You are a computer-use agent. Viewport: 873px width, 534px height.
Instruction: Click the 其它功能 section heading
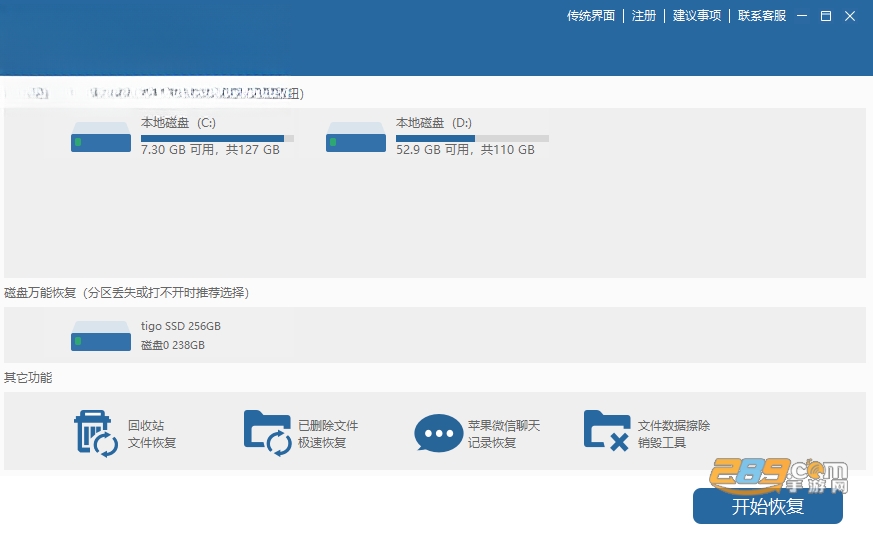(x=28, y=378)
